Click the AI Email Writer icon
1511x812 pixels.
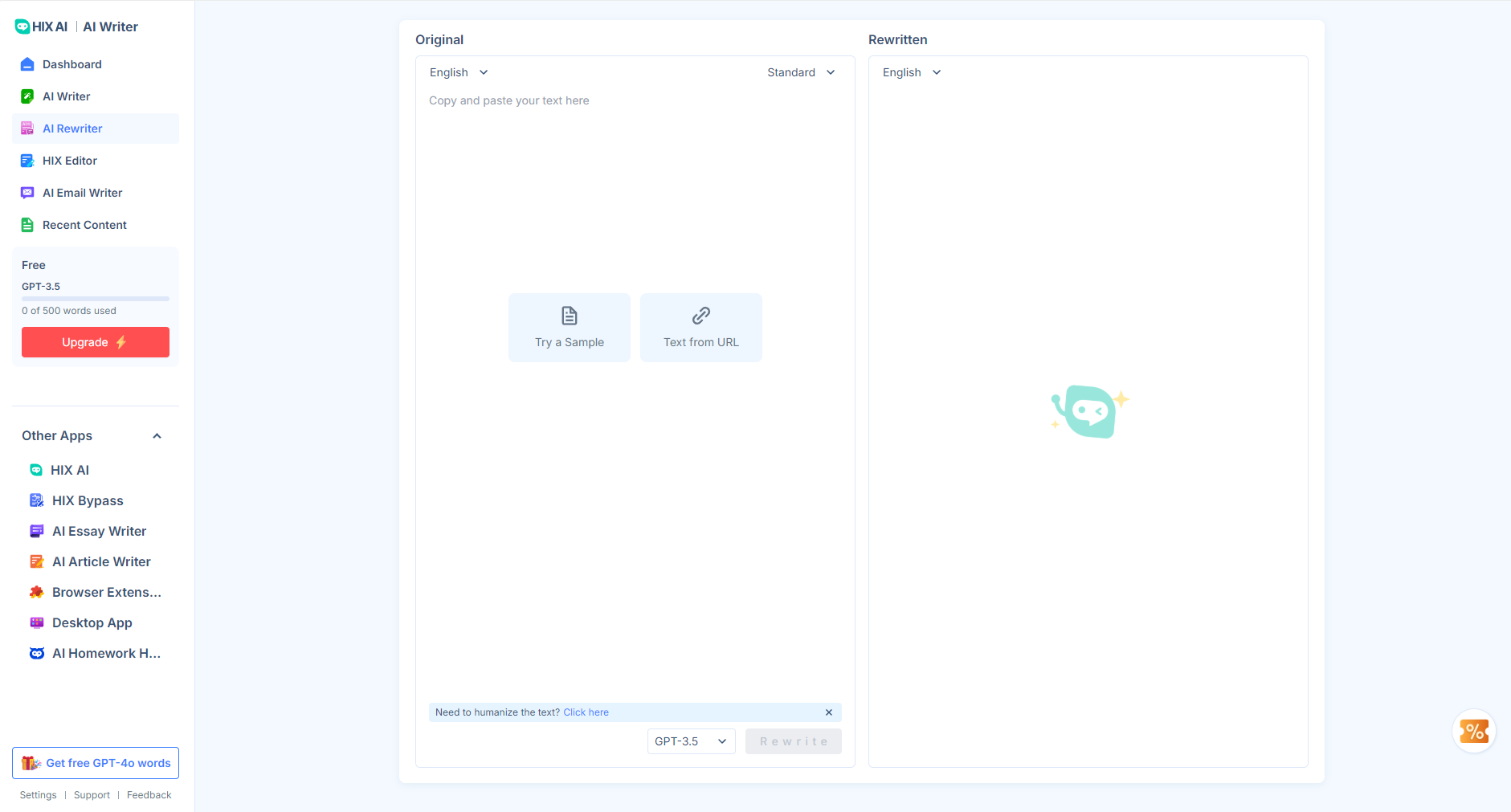click(27, 193)
